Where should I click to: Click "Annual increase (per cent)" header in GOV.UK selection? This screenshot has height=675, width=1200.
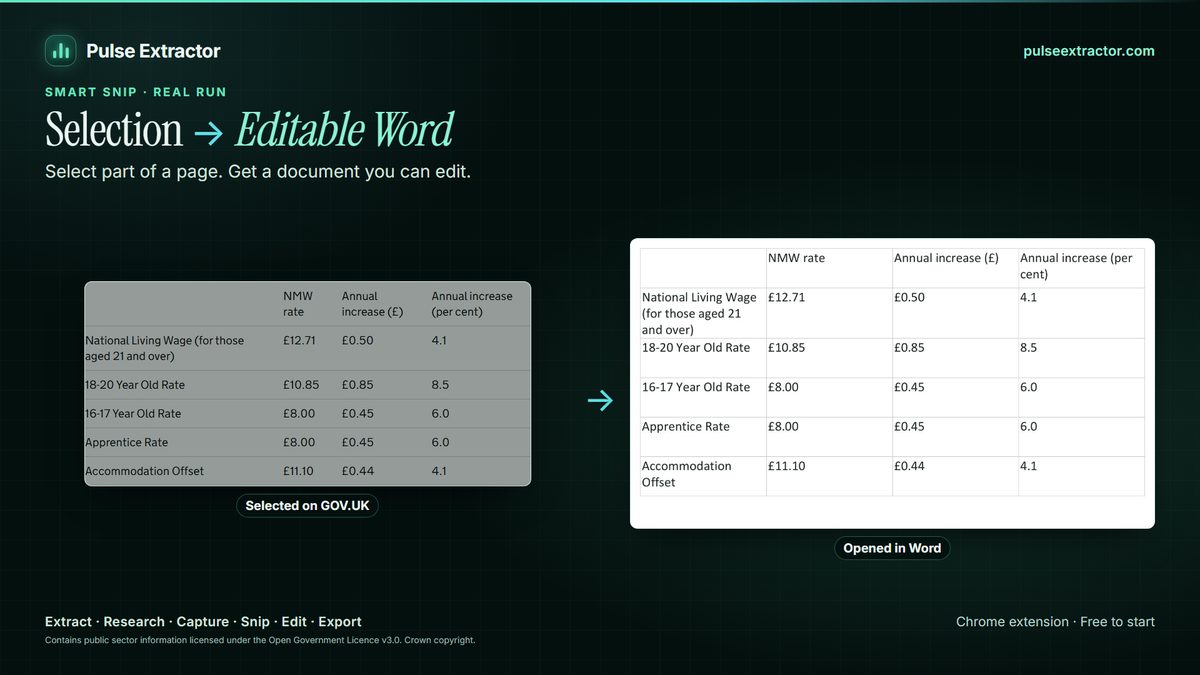pos(471,304)
